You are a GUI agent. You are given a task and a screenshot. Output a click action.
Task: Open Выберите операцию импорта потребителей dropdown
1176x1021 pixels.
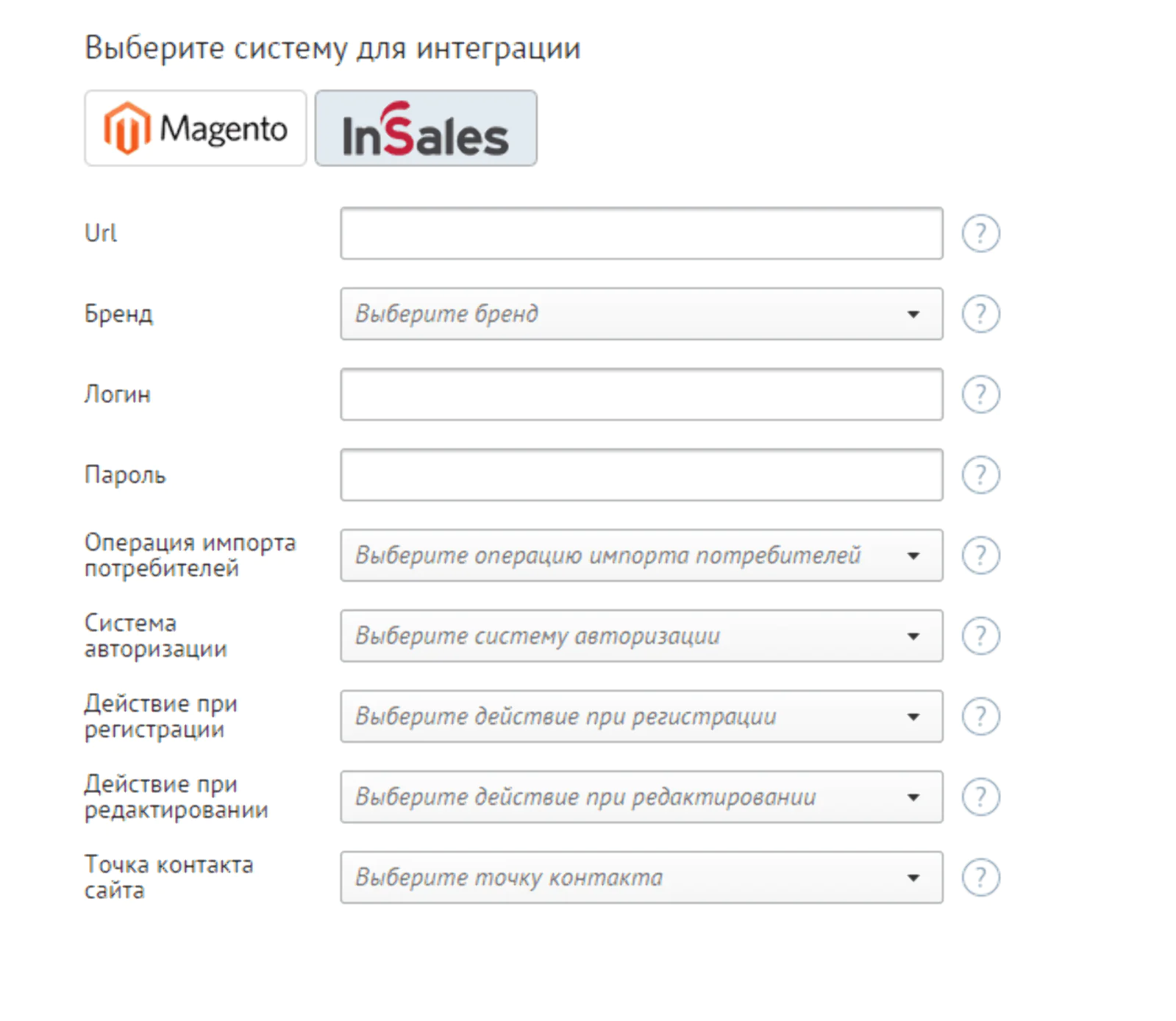(x=641, y=555)
